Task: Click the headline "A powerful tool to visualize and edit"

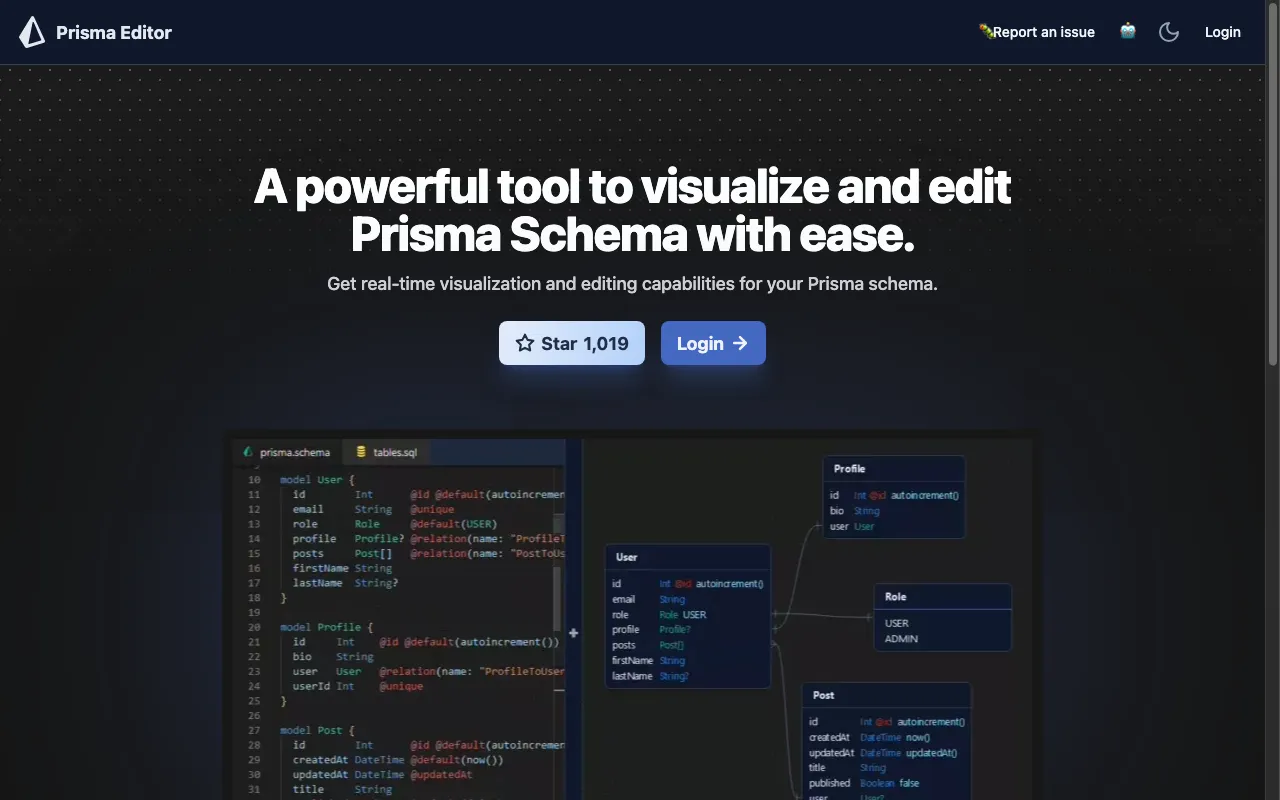Action: coord(632,187)
